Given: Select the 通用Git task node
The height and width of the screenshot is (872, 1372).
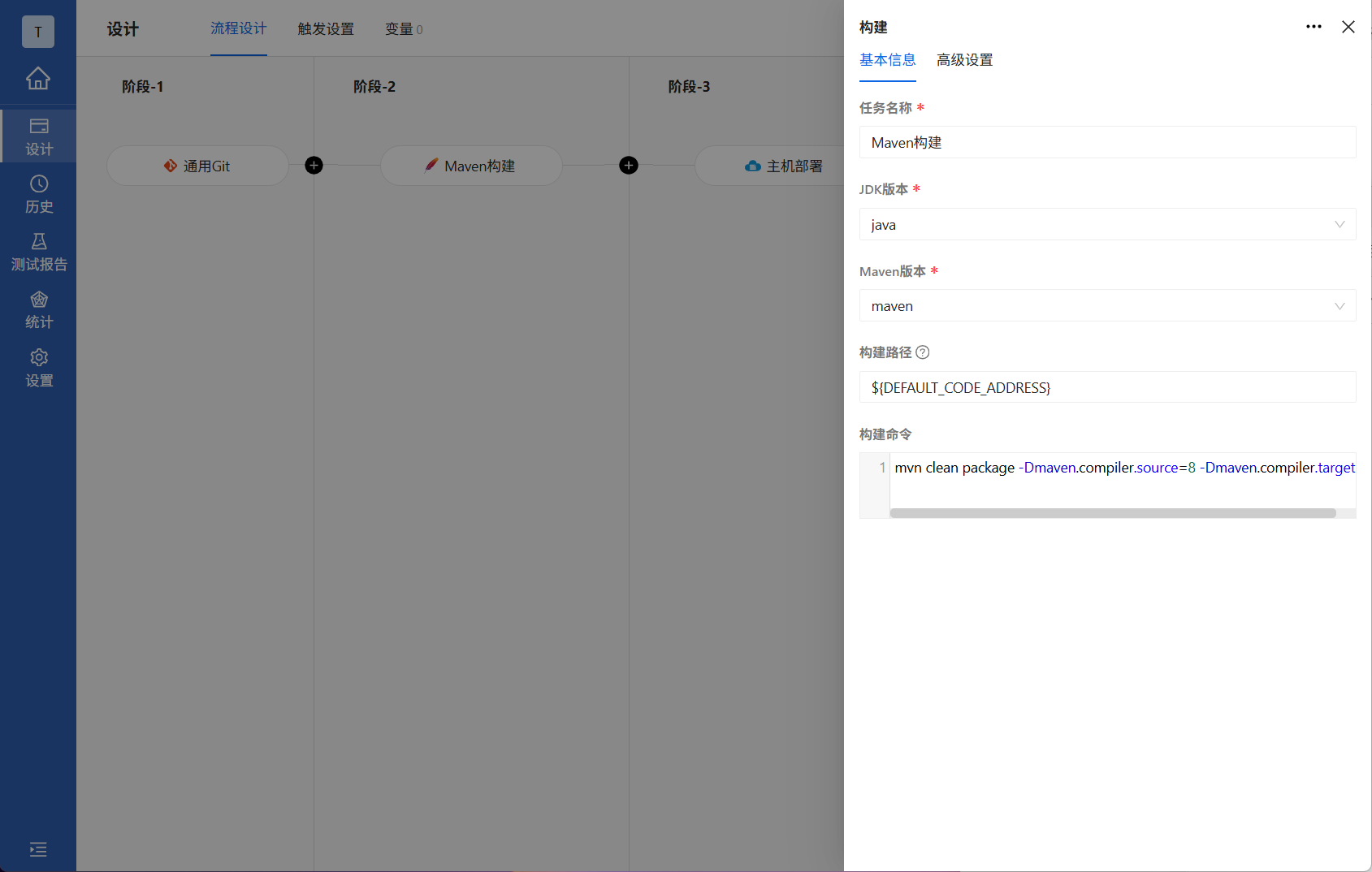Looking at the screenshot, I should pos(197,166).
